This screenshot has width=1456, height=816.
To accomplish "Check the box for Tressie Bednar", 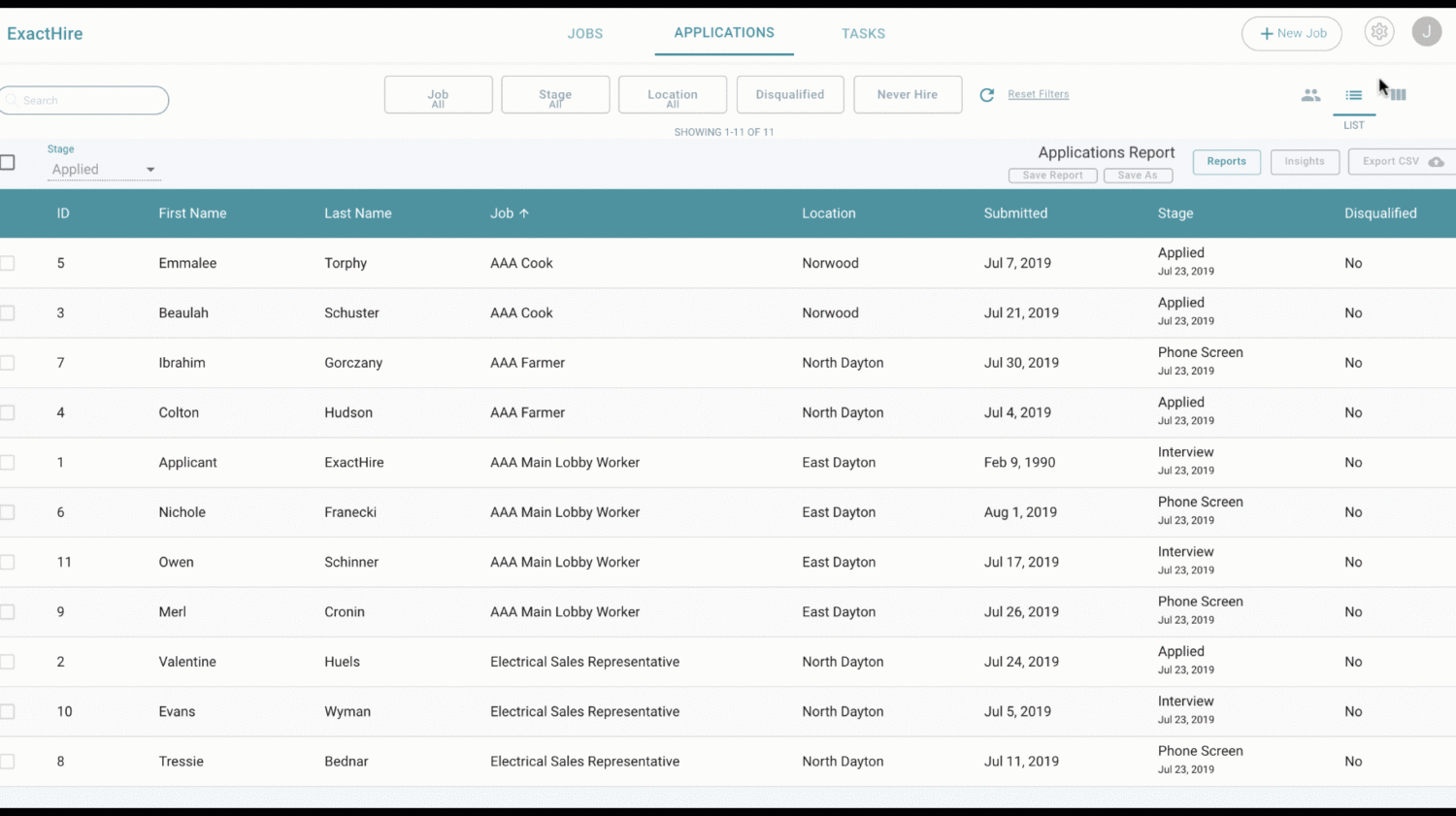I will coord(7,762).
